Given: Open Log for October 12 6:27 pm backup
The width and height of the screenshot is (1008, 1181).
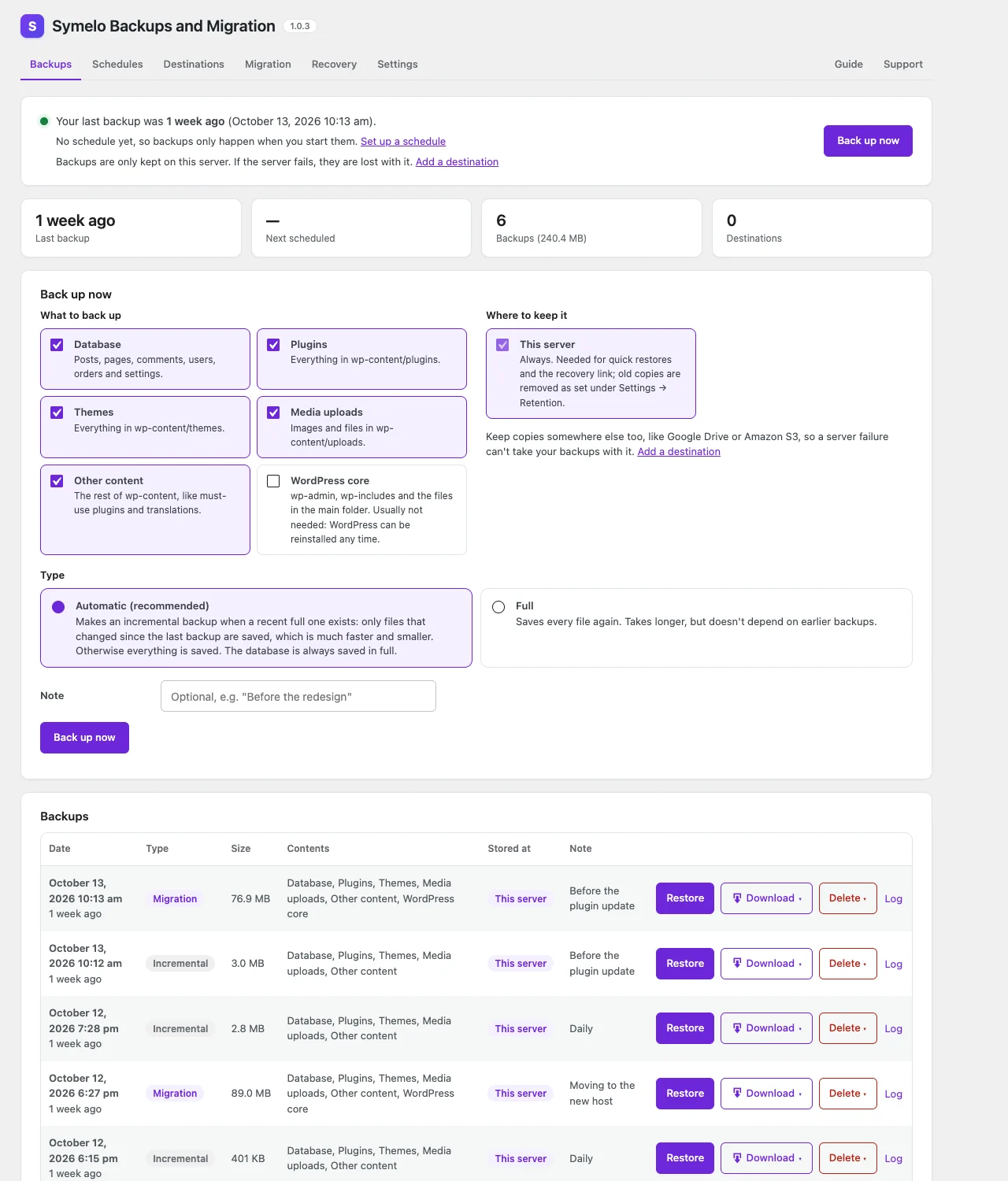Looking at the screenshot, I should click(893, 1094).
